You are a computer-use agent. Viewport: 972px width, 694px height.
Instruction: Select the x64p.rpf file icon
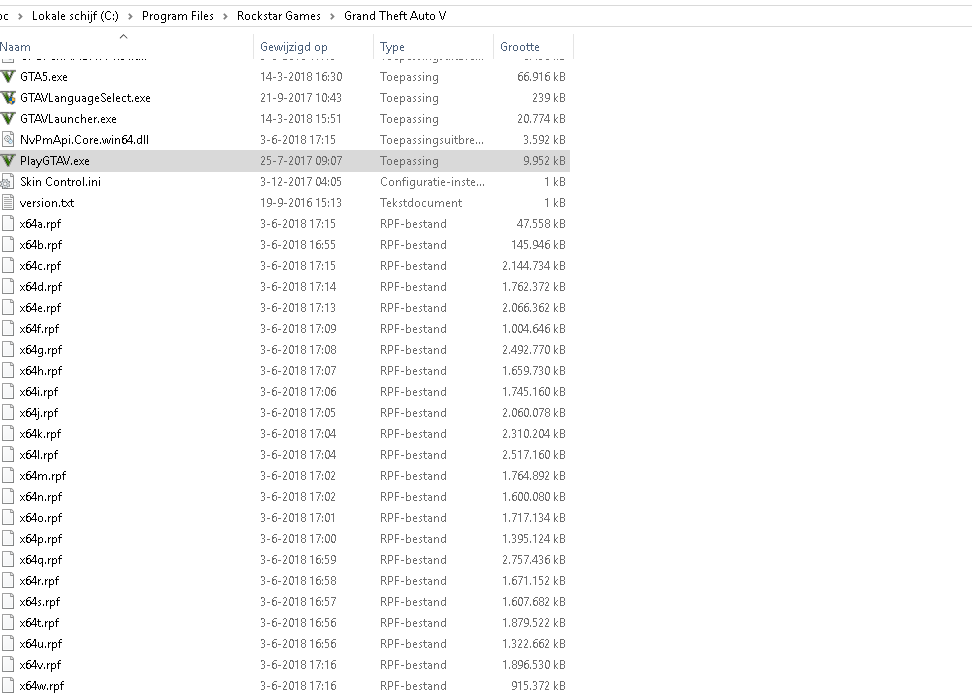pos(8,539)
